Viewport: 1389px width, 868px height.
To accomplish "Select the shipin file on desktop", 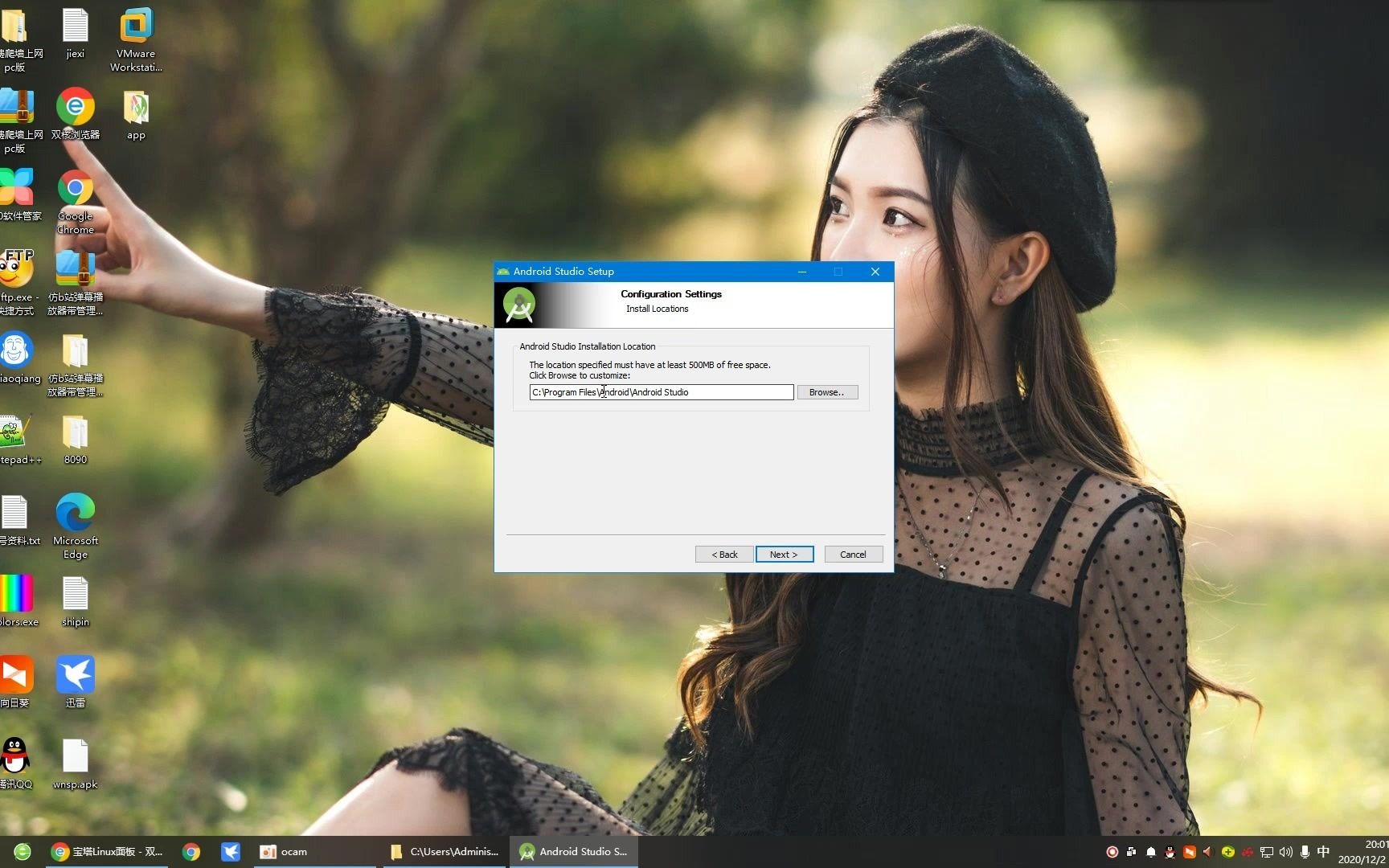I will 76,601.
